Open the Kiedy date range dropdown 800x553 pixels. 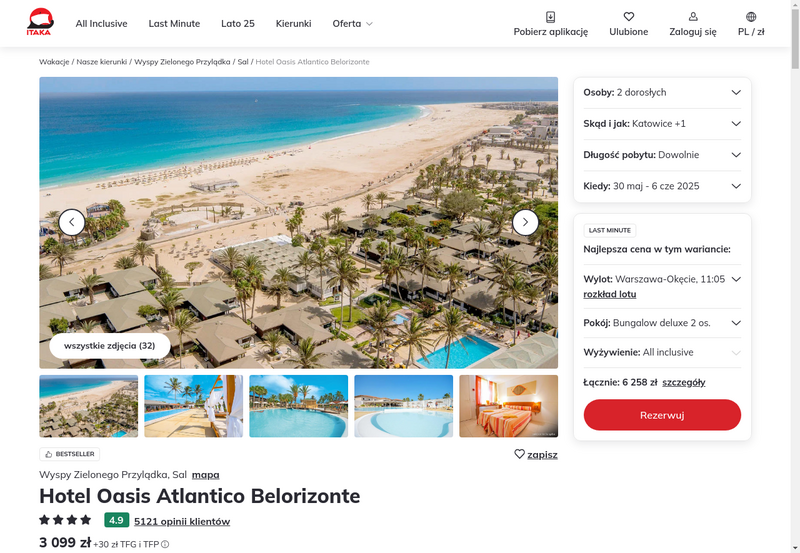662,186
